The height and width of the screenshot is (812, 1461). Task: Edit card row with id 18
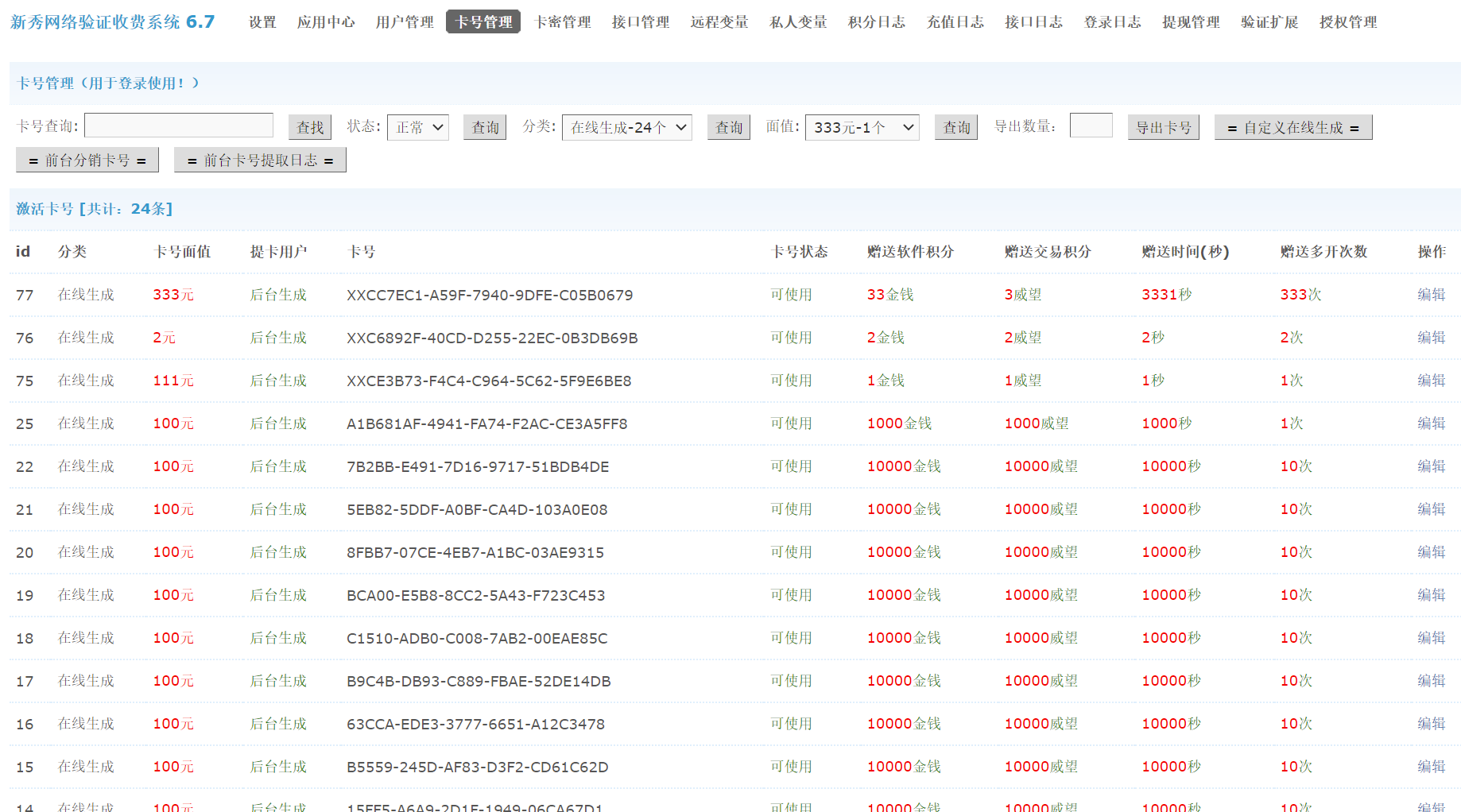point(1431,638)
